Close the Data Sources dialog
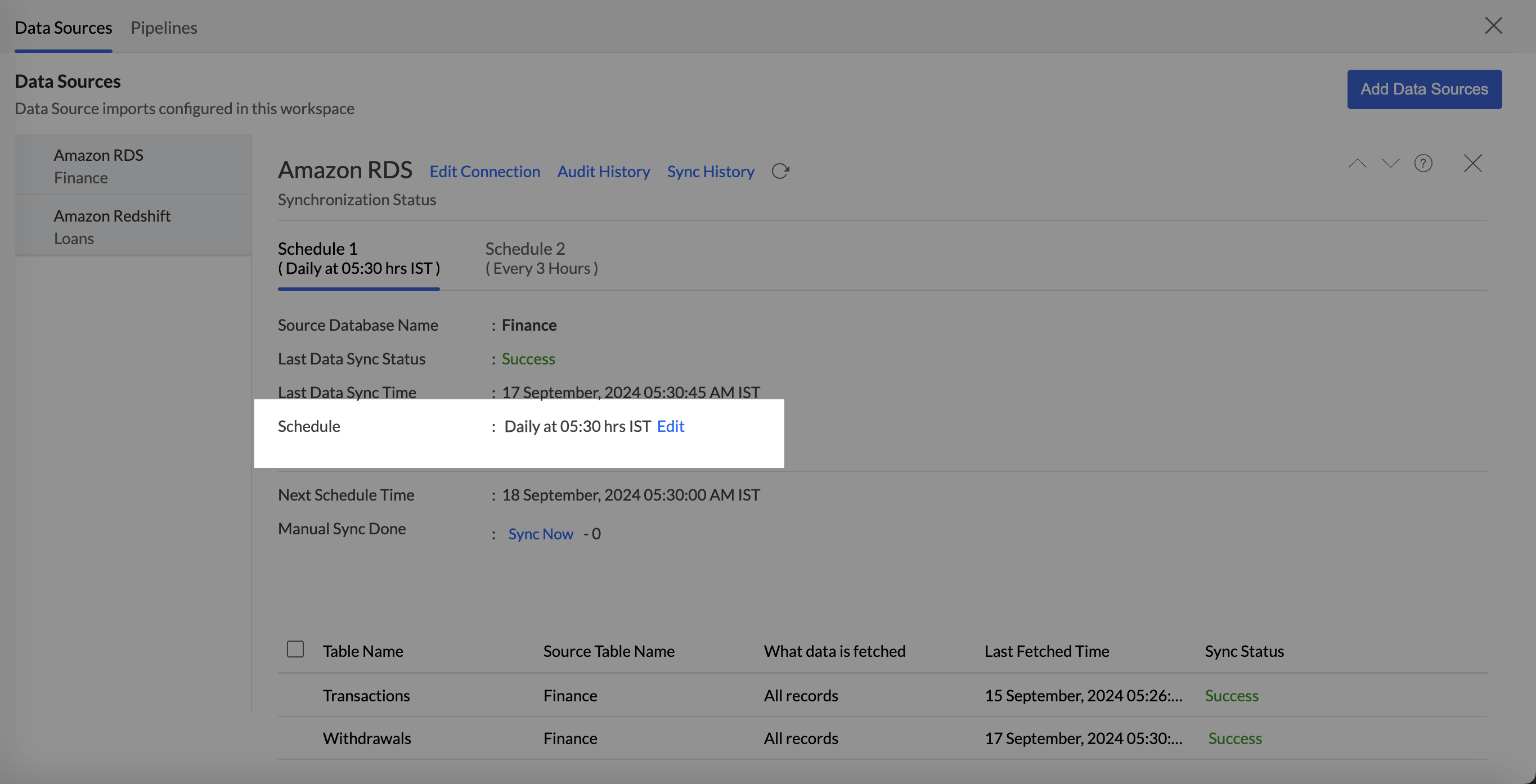This screenshot has height=784, width=1536. coord(1493,26)
